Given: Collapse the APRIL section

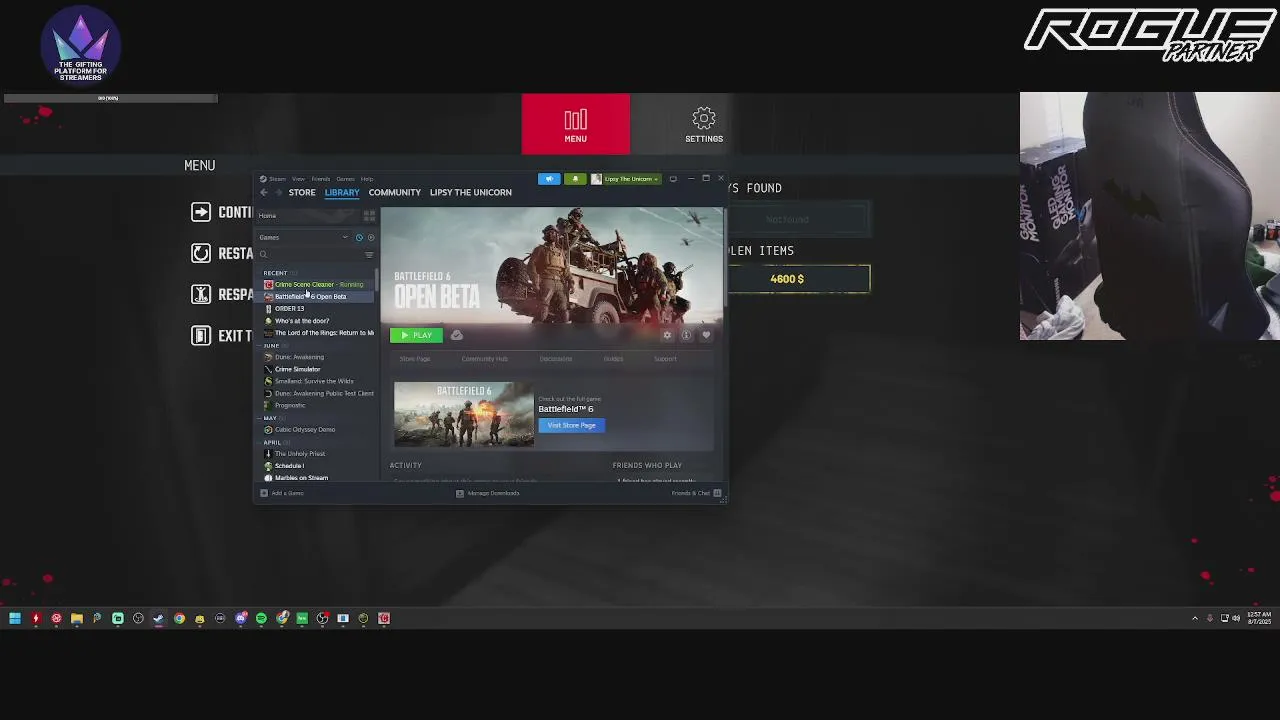Looking at the screenshot, I should (x=272, y=442).
